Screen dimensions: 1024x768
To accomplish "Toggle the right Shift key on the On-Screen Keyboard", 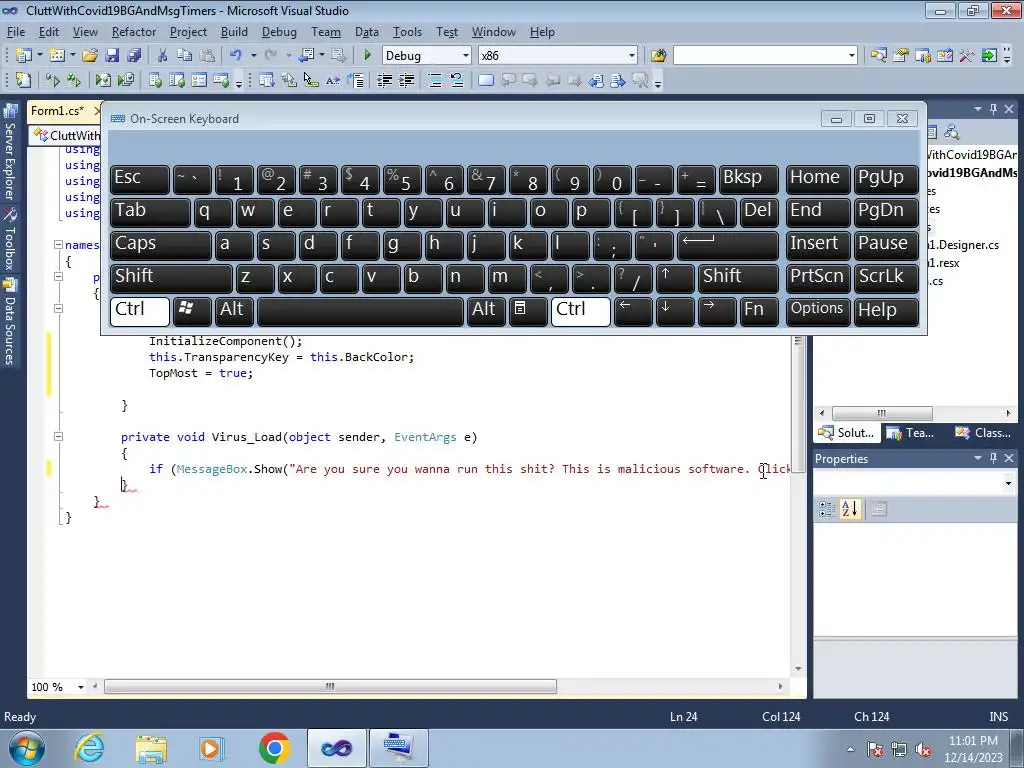I will (x=738, y=278).
